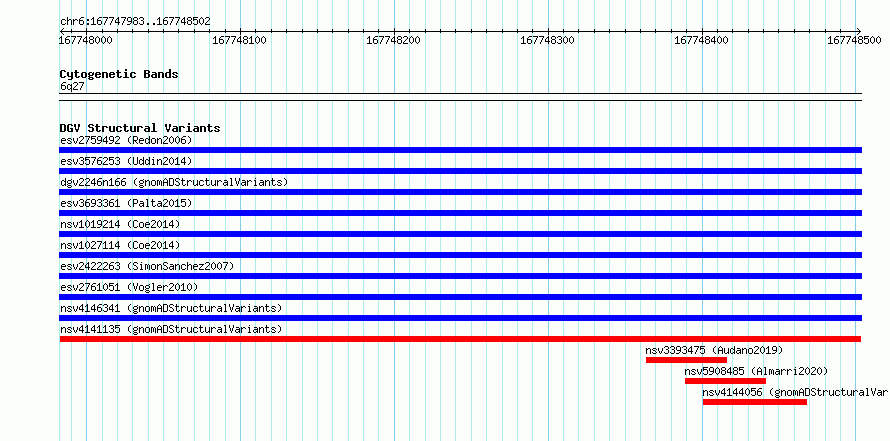Click the blue bar under esv3576253
The width and height of the screenshot is (890, 441).
click(x=460, y=171)
